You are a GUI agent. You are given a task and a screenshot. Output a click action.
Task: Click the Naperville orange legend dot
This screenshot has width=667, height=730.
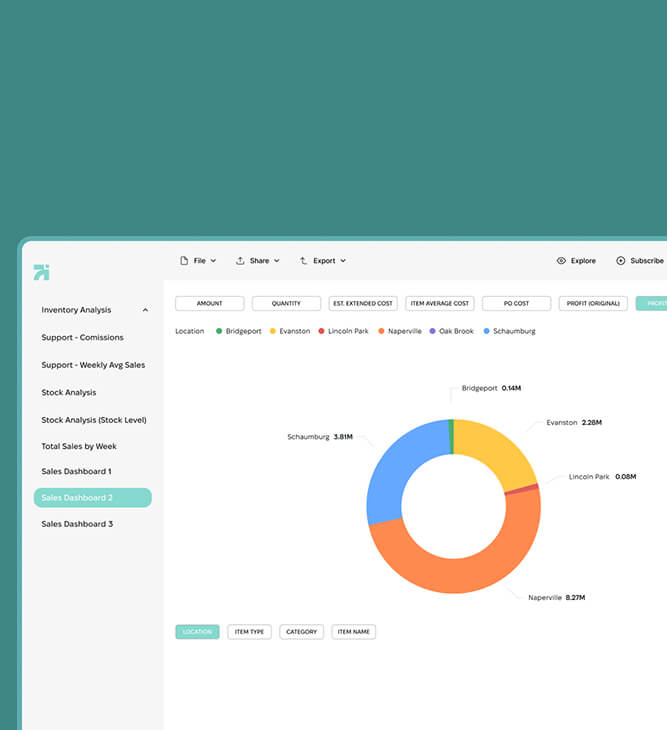point(380,331)
